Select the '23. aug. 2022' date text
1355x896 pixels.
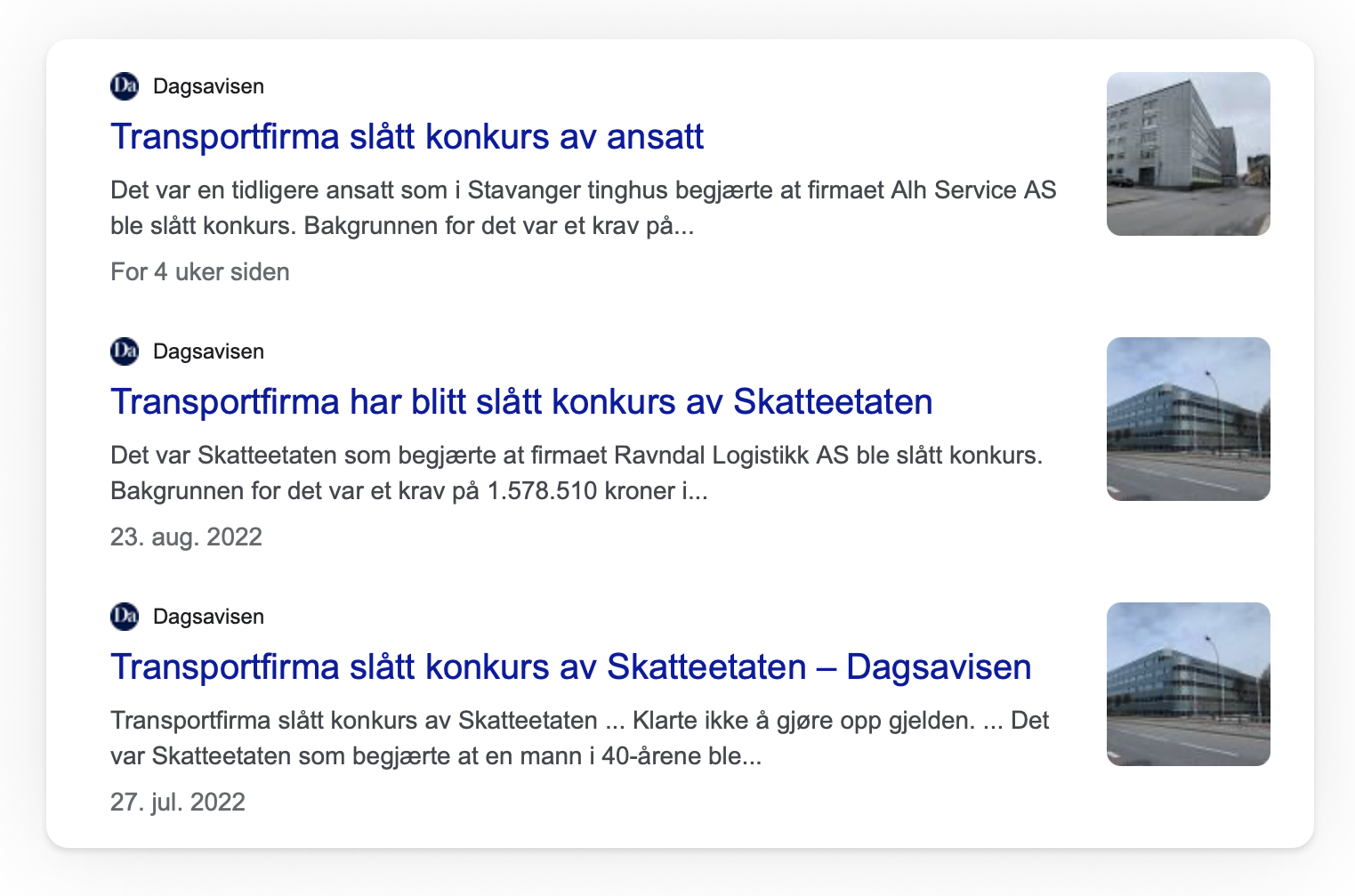186,537
